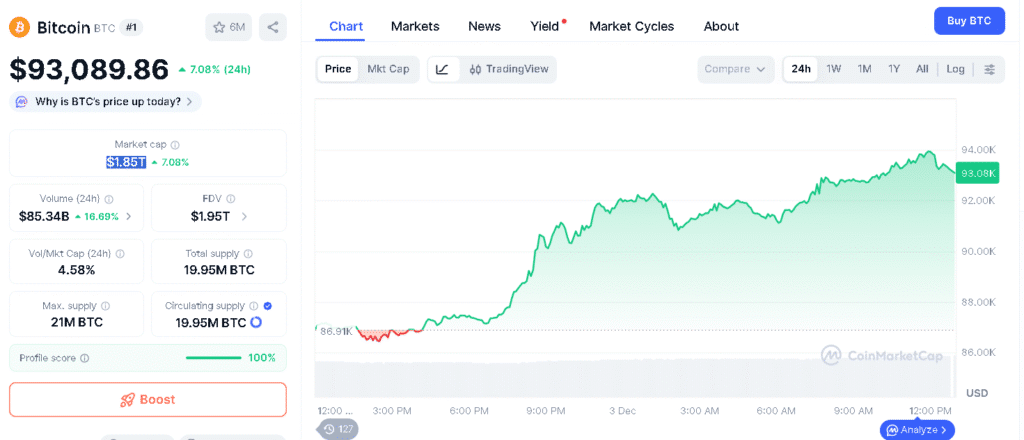Click the 86.91K starting price label
The width and height of the screenshot is (1024, 440).
click(336, 331)
